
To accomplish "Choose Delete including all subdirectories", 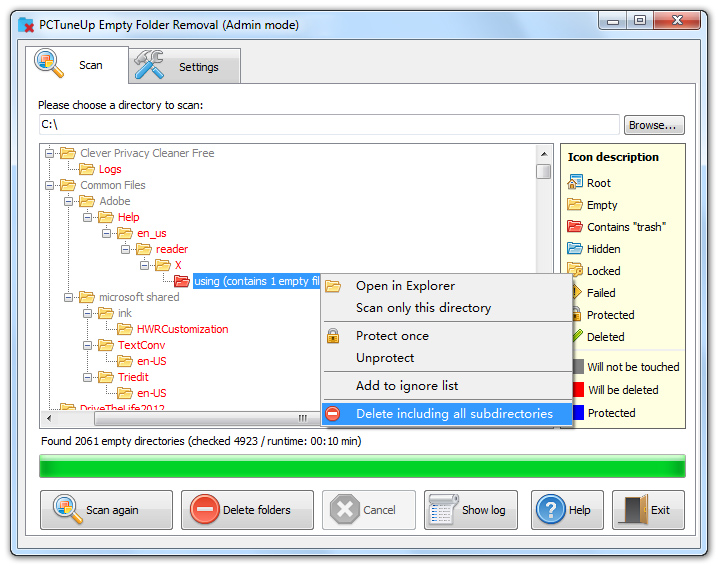I will click(x=447, y=414).
